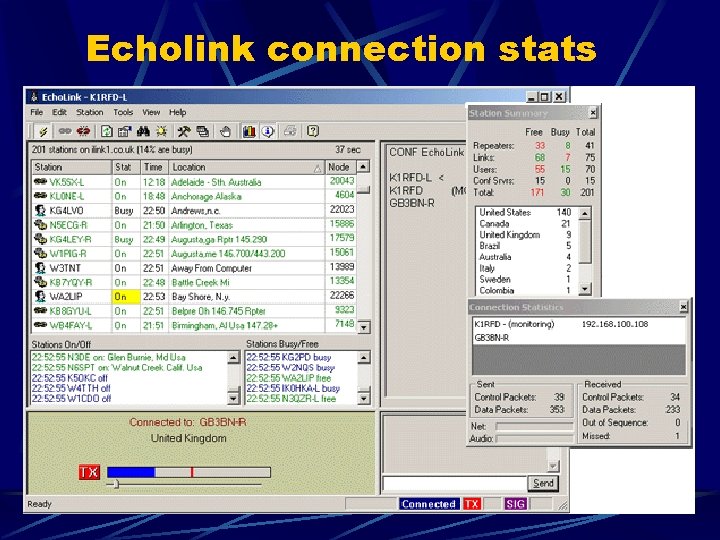Click the SIG status bar indicator

tap(515, 504)
